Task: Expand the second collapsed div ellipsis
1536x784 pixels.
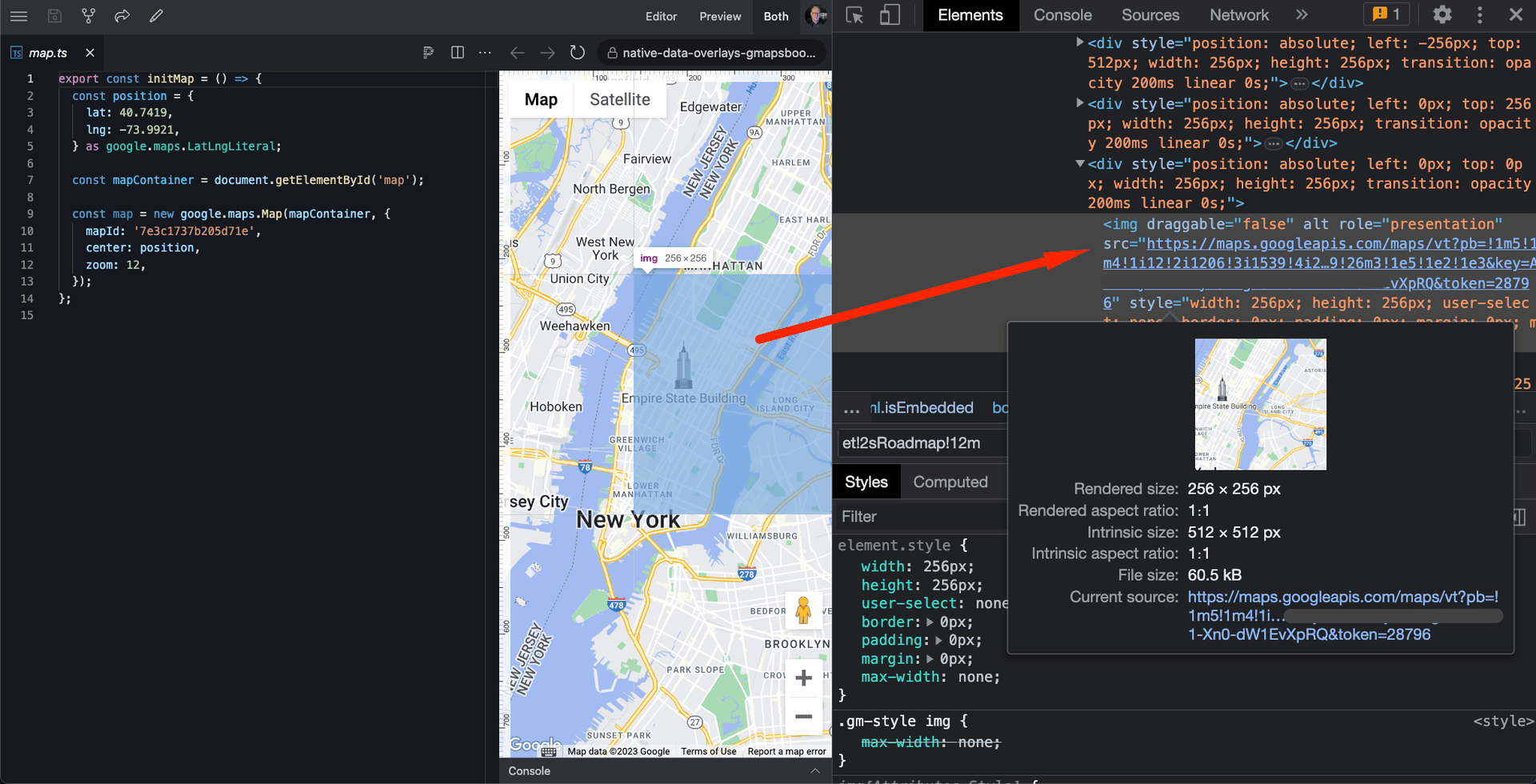Action: tap(1274, 144)
